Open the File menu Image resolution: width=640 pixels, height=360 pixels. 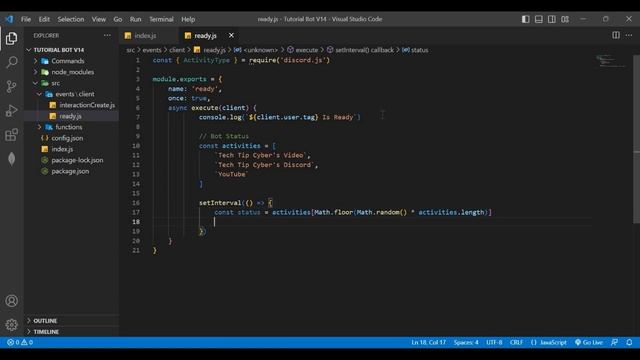point(26,19)
